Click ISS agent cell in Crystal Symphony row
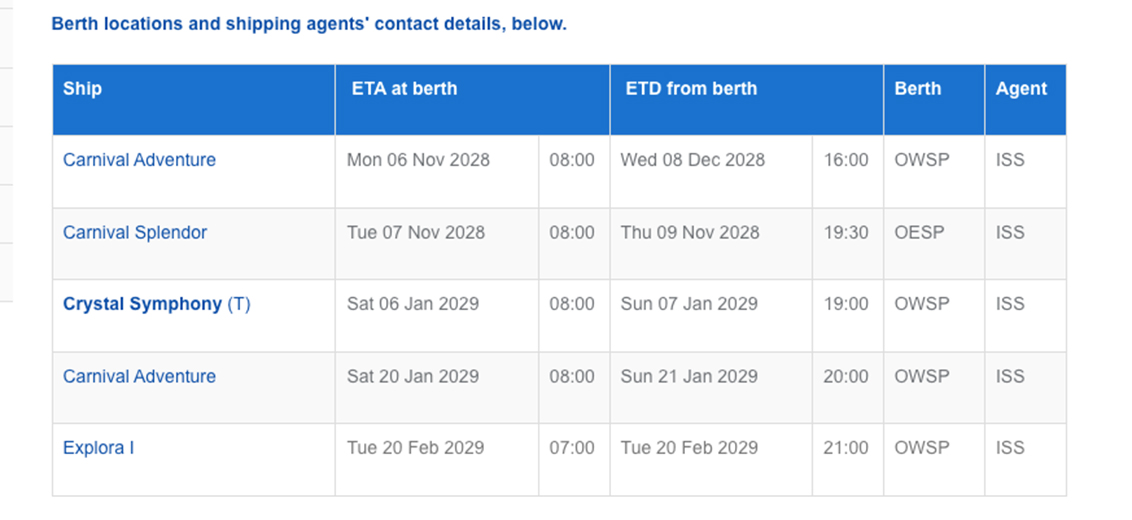Image resolution: width=1132 pixels, height=520 pixels. 1010,304
